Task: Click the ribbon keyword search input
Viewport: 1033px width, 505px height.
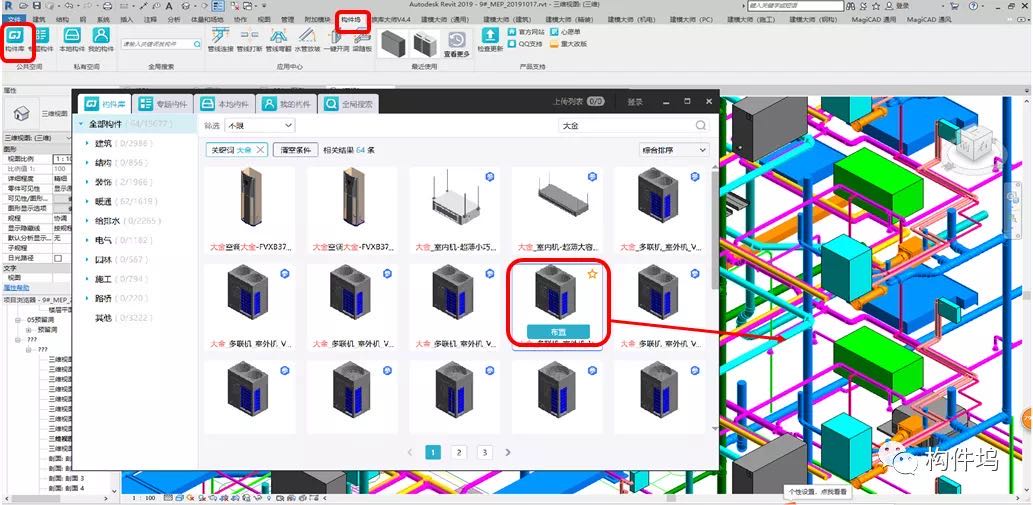Action: point(161,44)
